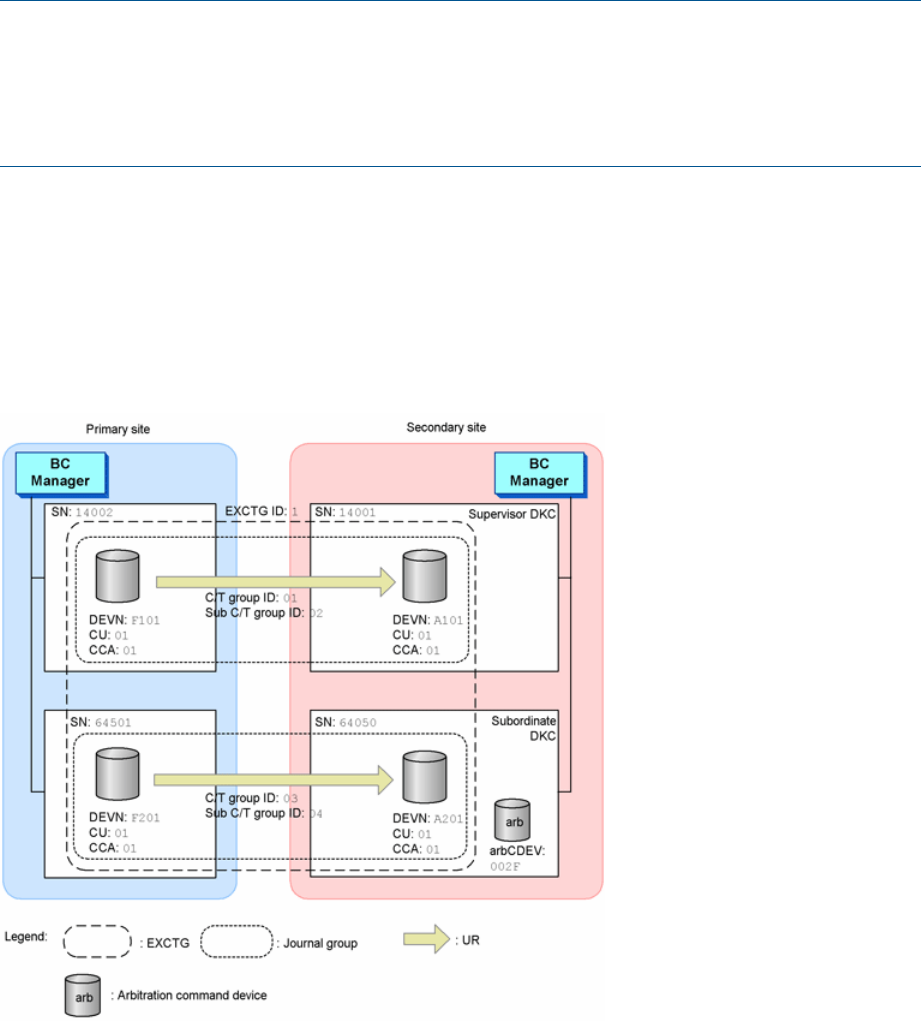Viewport: 921px width, 1021px height.
Task: Click the primary site BC Manager box
Action: pos(61,474)
